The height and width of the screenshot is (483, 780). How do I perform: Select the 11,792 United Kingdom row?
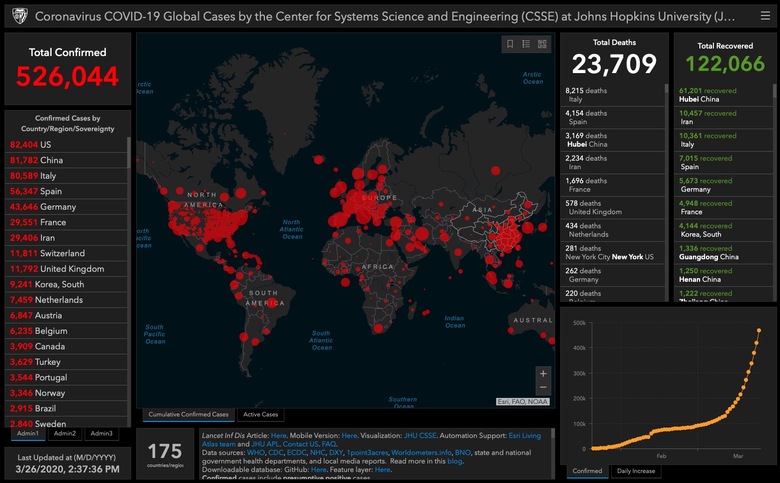click(x=66, y=269)
